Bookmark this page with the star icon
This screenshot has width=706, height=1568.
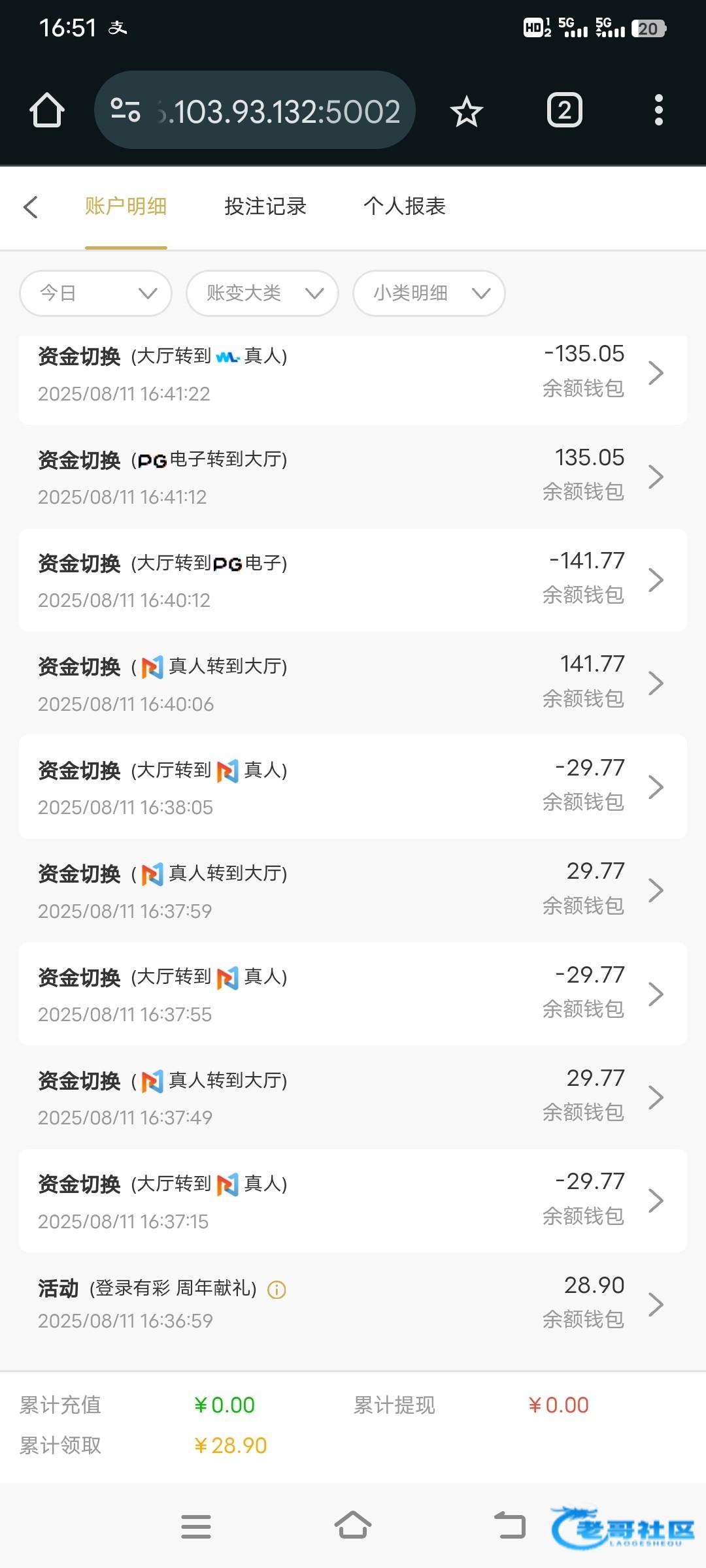tap(466, 111)
